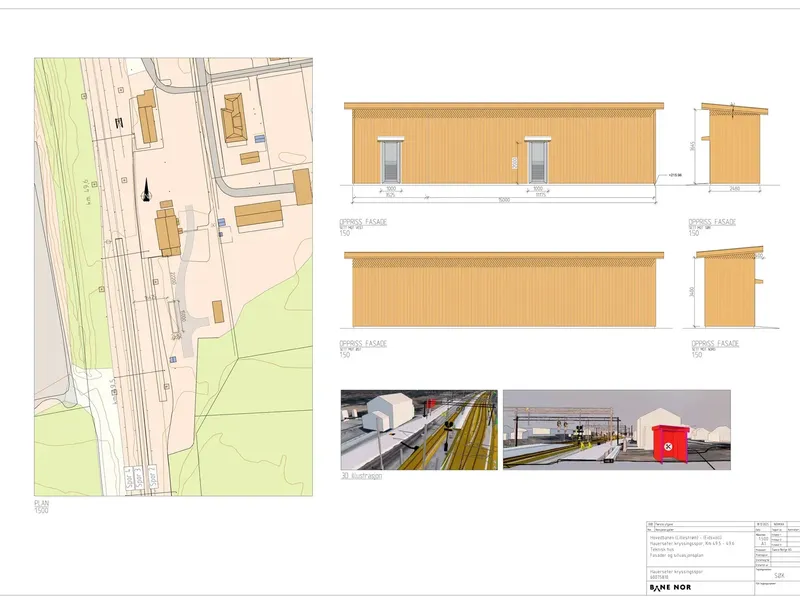Click the 'OPPRISS FASADE' caption under the facade with doors

point(363,222)
